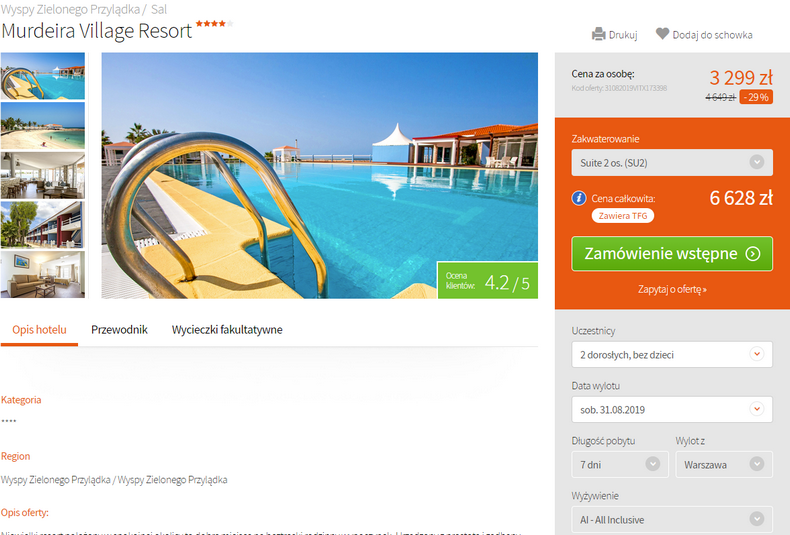Select the hotel room interior thumbnail
Image resolution: width=790 pixels, height=535 pixels.
tap(43, 275)
